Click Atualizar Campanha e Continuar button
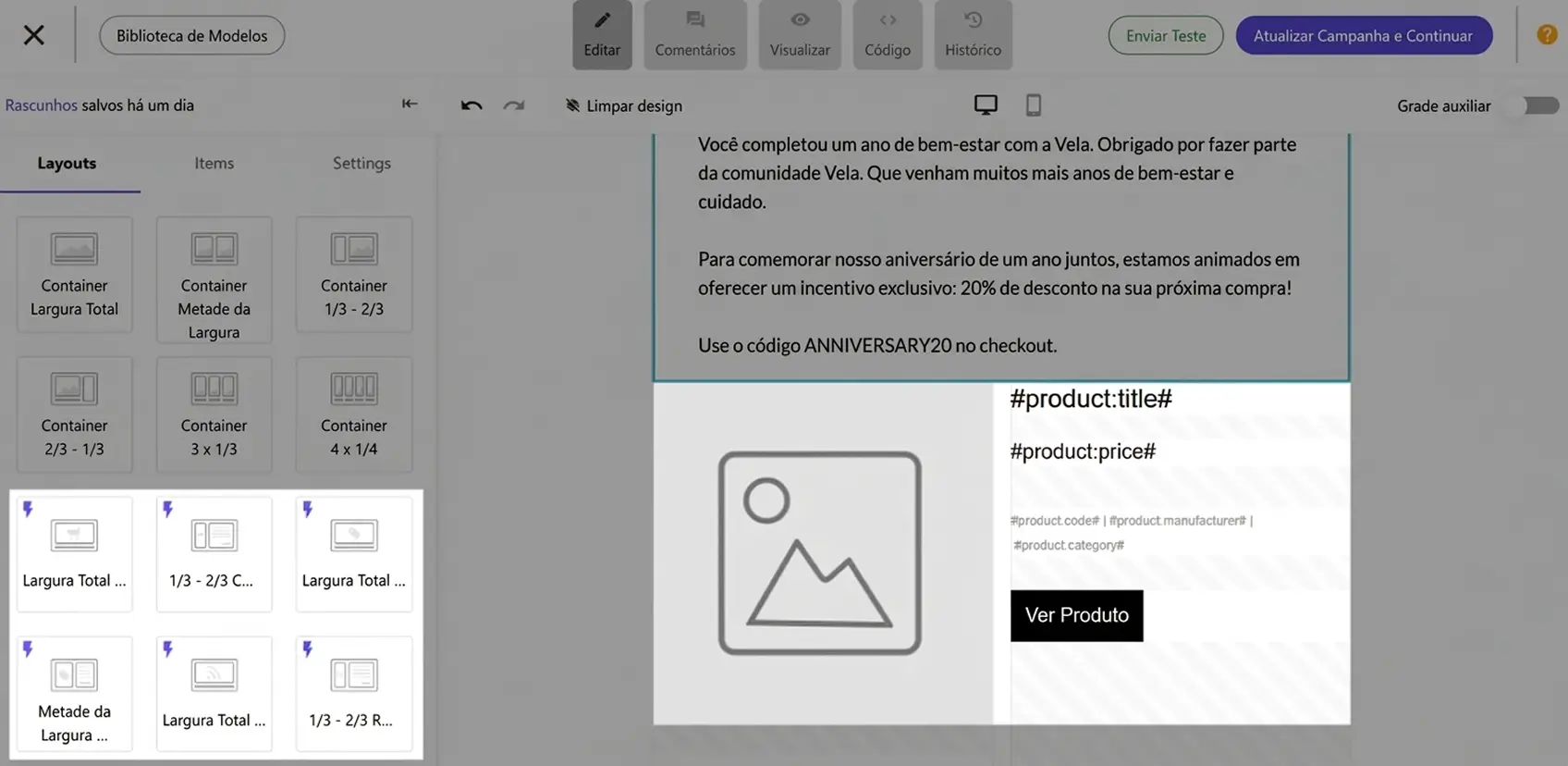 coord(1364,35)
